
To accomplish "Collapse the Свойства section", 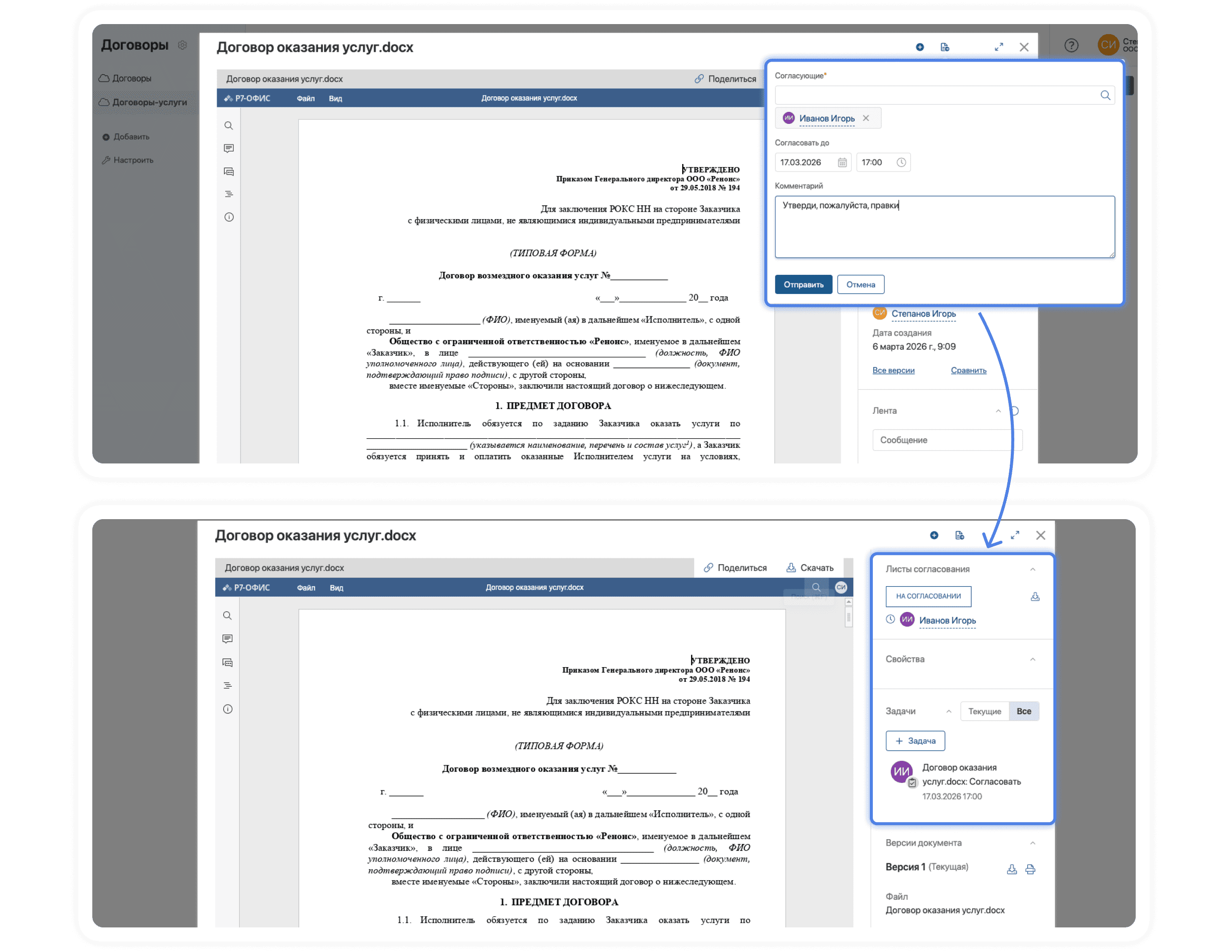I will pyautogui.click(x=1032, y=659).
